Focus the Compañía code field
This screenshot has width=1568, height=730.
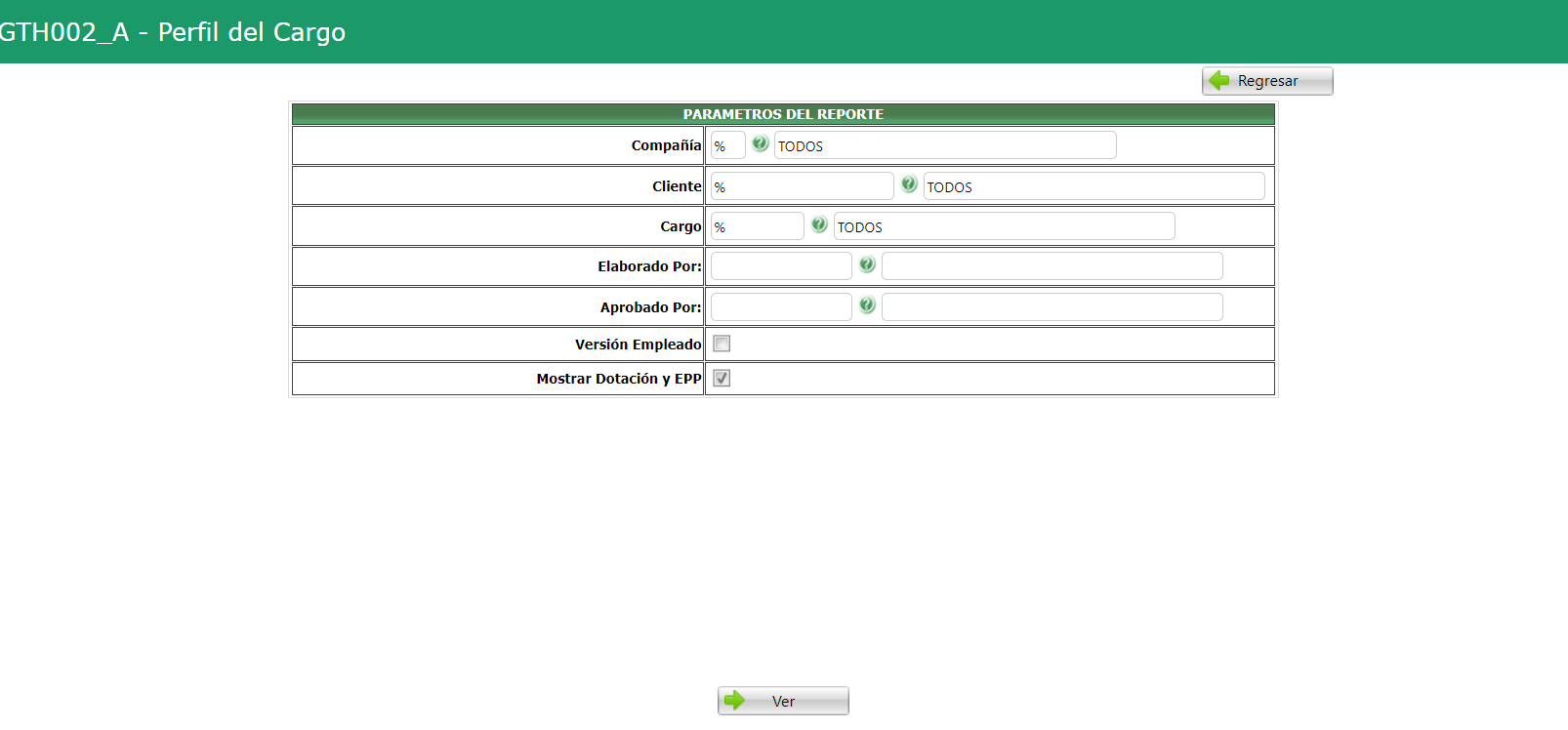[x=728, y=145]
